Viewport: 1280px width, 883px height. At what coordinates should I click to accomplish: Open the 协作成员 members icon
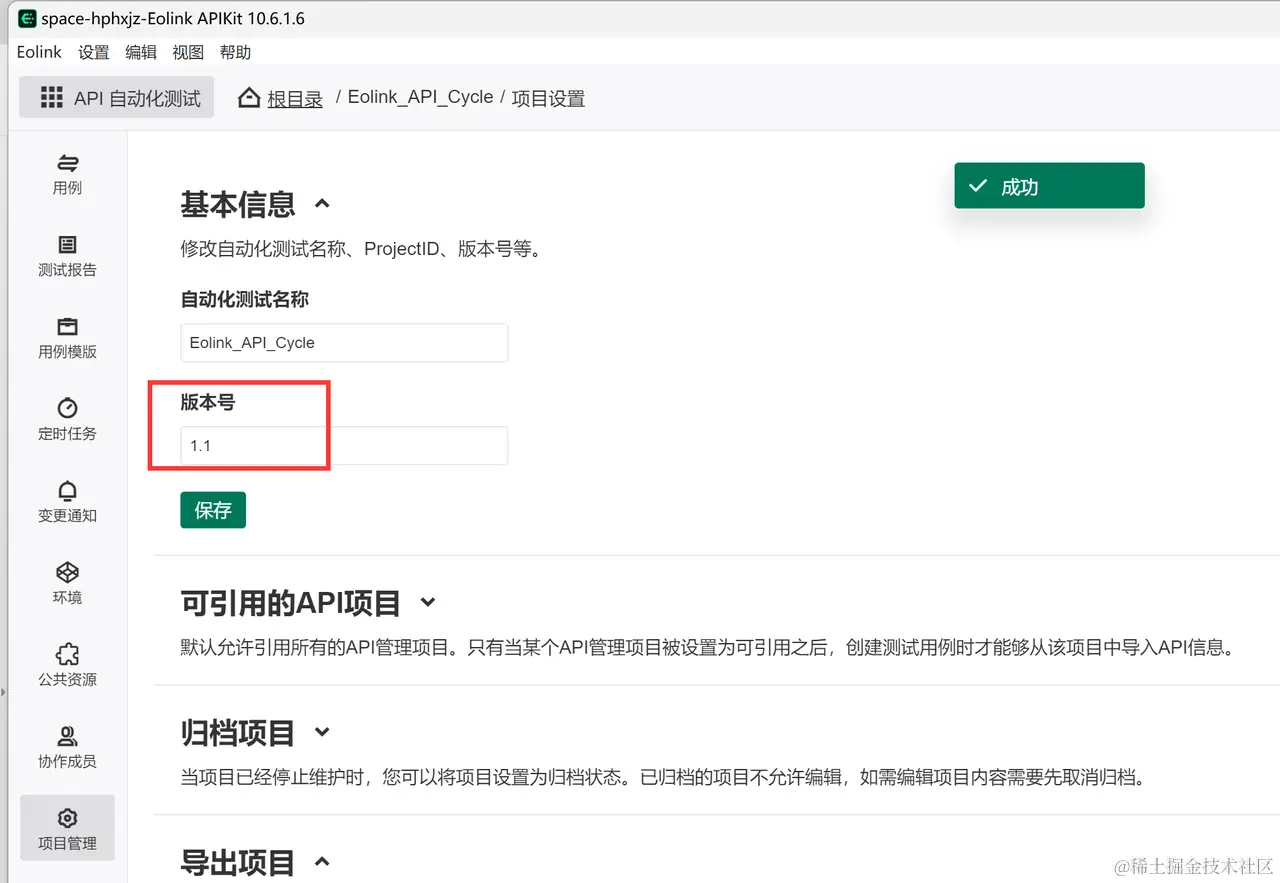pos(67,736)
